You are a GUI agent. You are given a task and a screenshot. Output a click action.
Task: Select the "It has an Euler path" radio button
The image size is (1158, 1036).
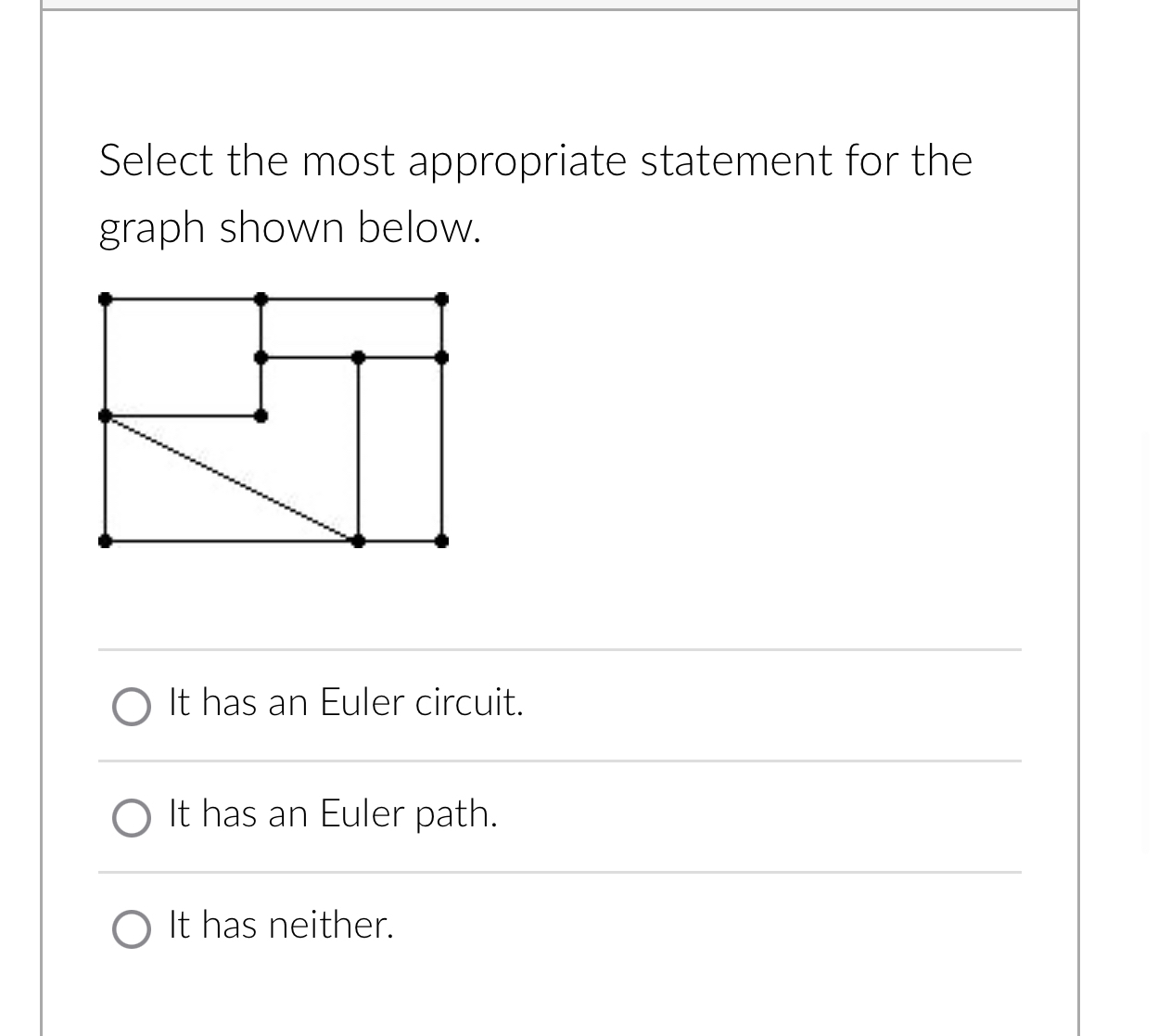[131, 817]
